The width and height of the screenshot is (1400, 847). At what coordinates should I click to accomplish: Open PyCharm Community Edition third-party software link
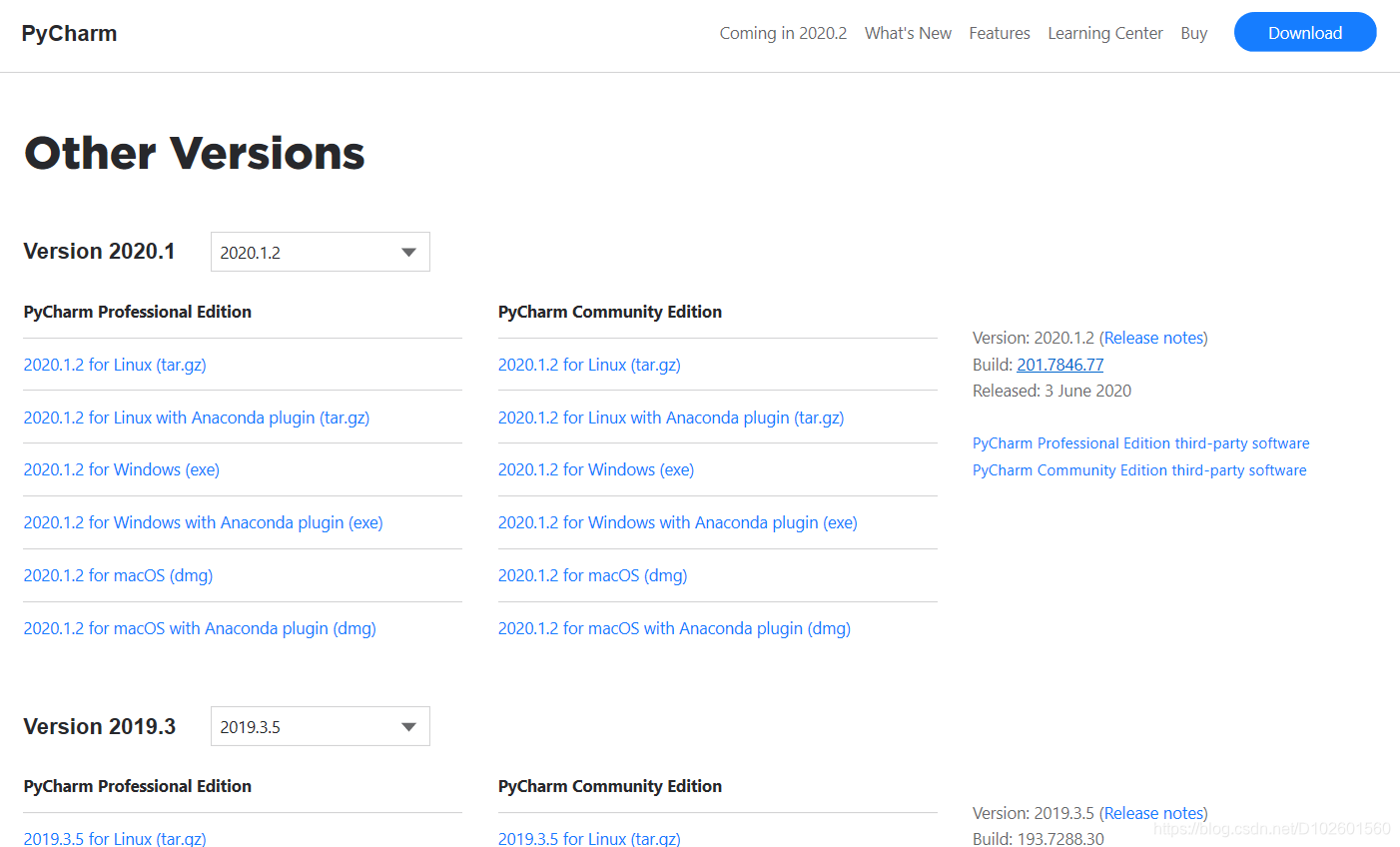[x=1139, y=470]
